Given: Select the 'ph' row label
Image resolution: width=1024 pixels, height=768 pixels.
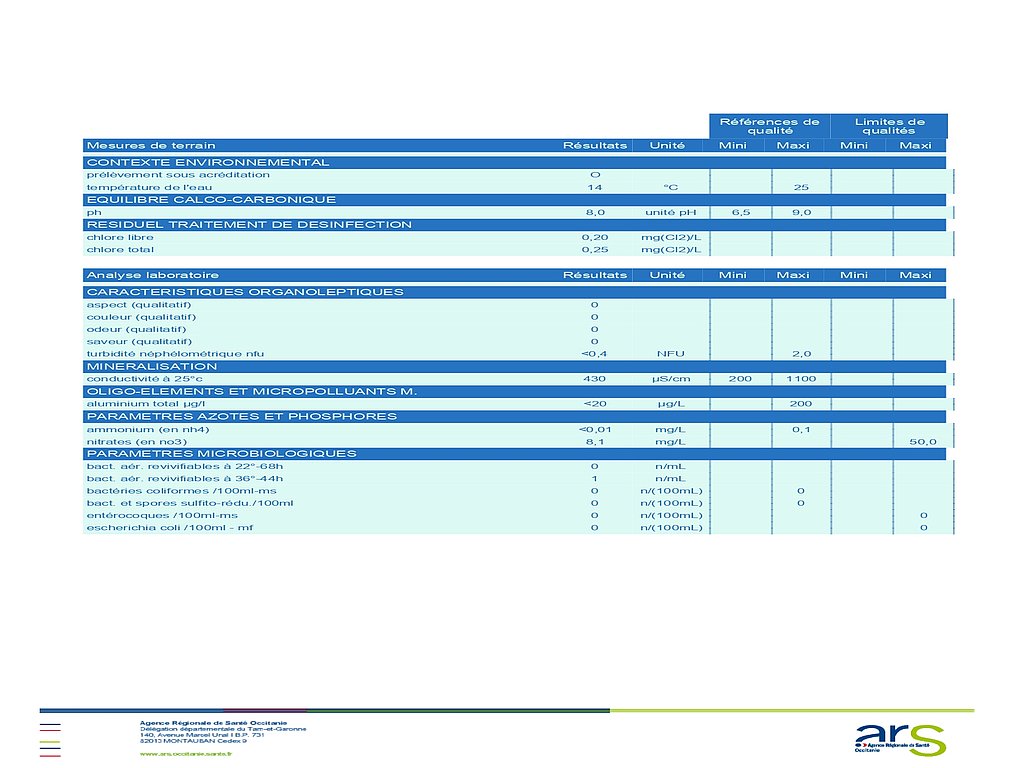Looking at the screenshot, I should click(x=93, y=213).
